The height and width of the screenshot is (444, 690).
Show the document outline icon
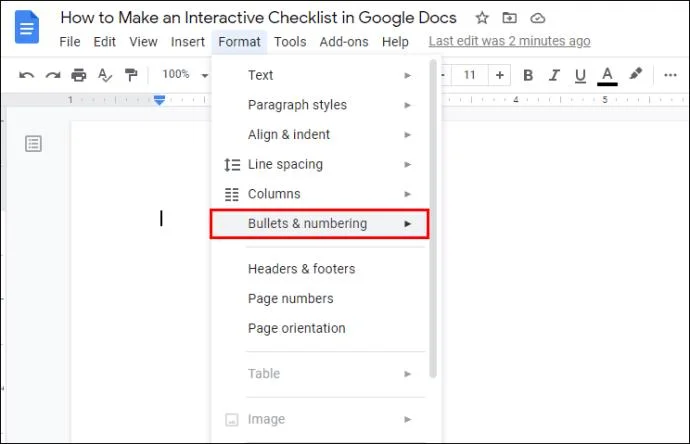point(33,143)
